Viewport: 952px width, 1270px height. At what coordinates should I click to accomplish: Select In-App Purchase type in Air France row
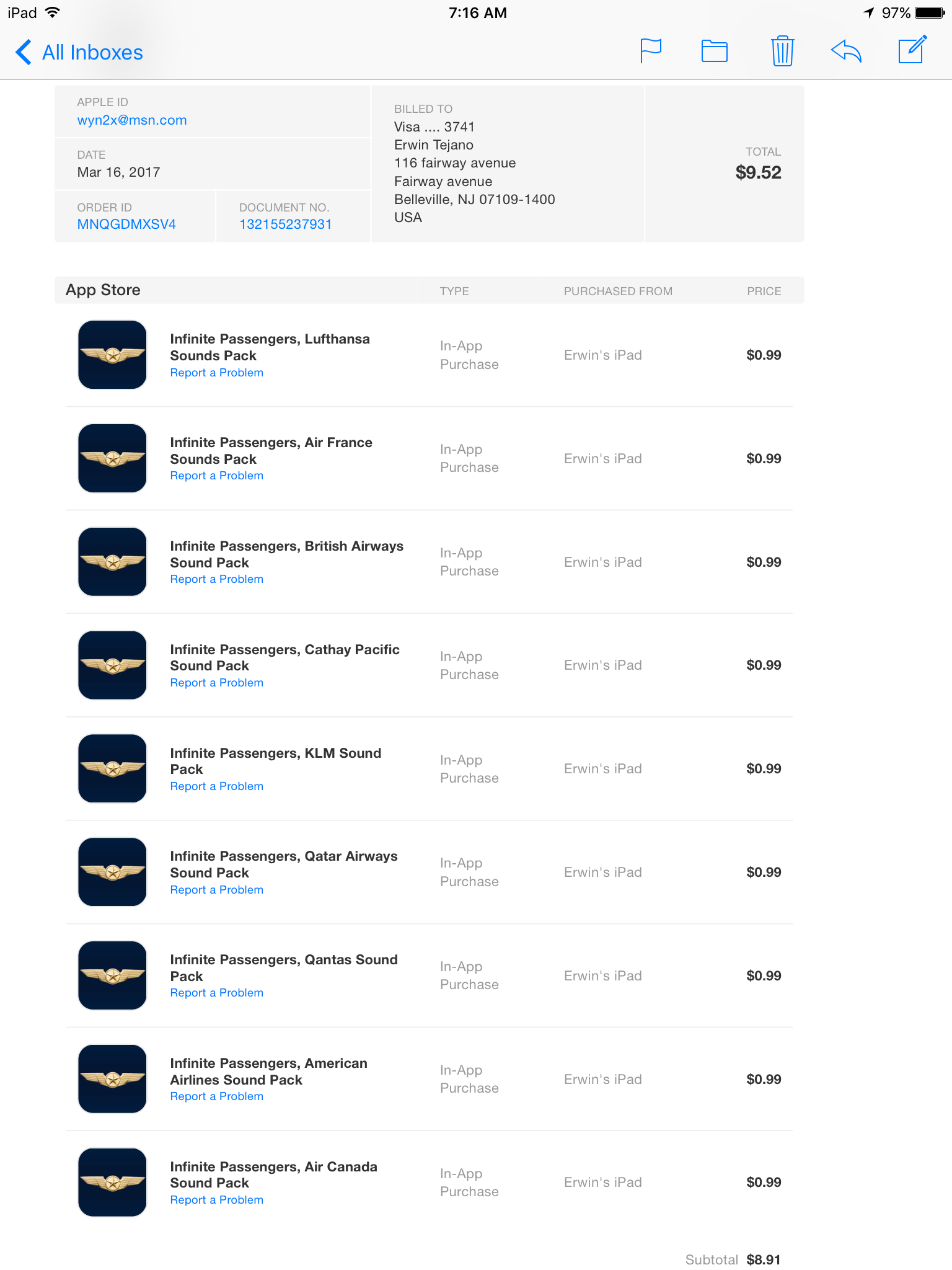pyautogui.click(x=469, y=458)
